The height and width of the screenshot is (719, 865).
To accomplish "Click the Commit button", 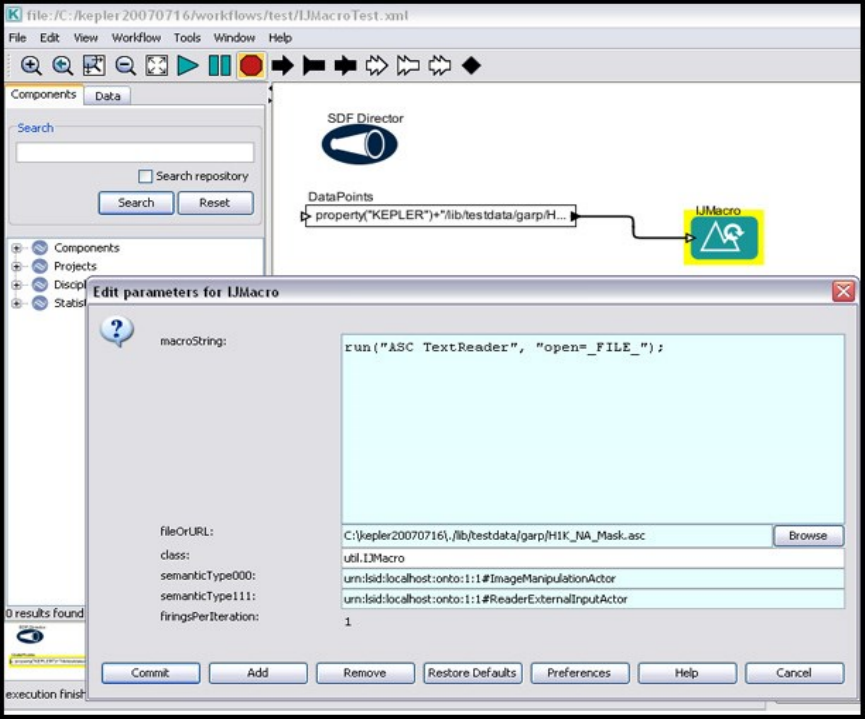I will pos(150,673).
